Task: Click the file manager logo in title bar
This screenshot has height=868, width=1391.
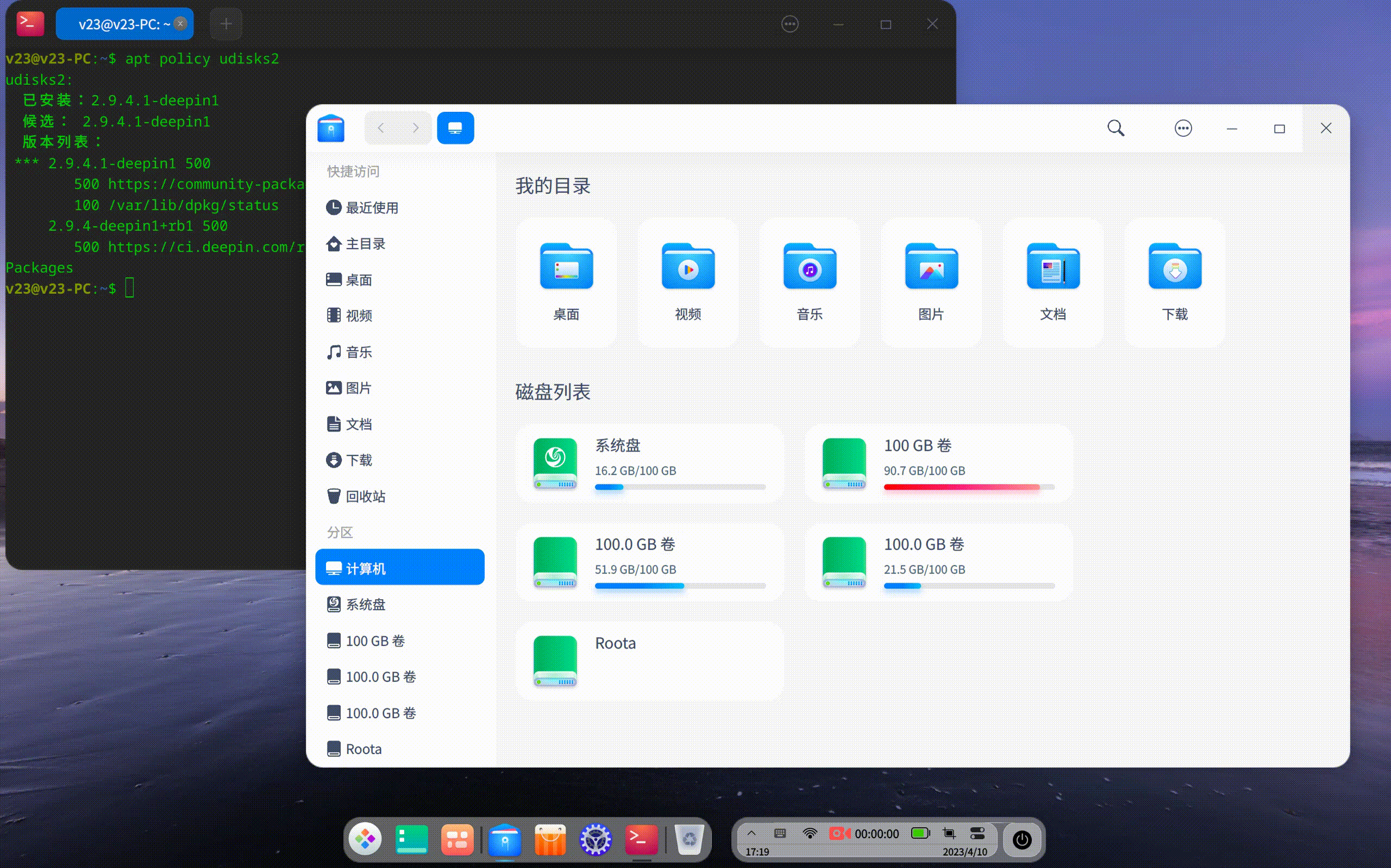Action: [331, 128]
